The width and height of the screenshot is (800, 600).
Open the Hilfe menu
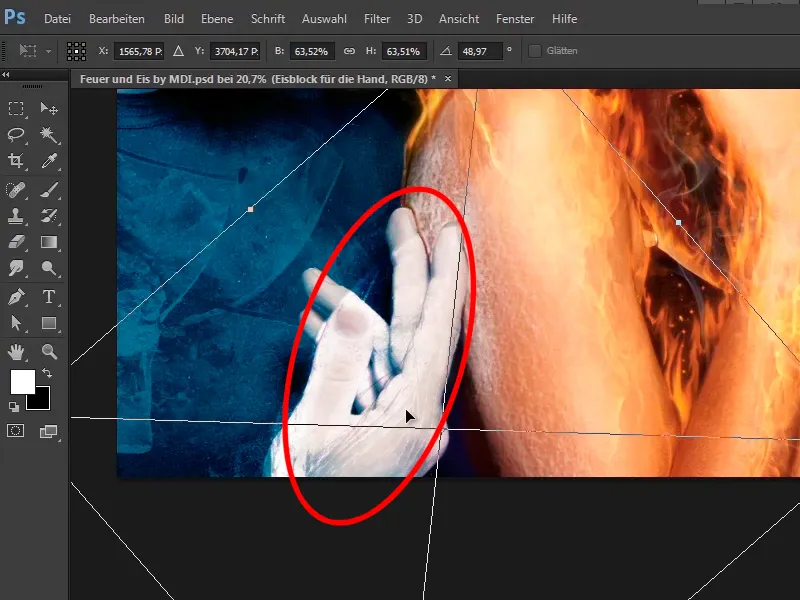pyautogui.click(x=564, y=19)
